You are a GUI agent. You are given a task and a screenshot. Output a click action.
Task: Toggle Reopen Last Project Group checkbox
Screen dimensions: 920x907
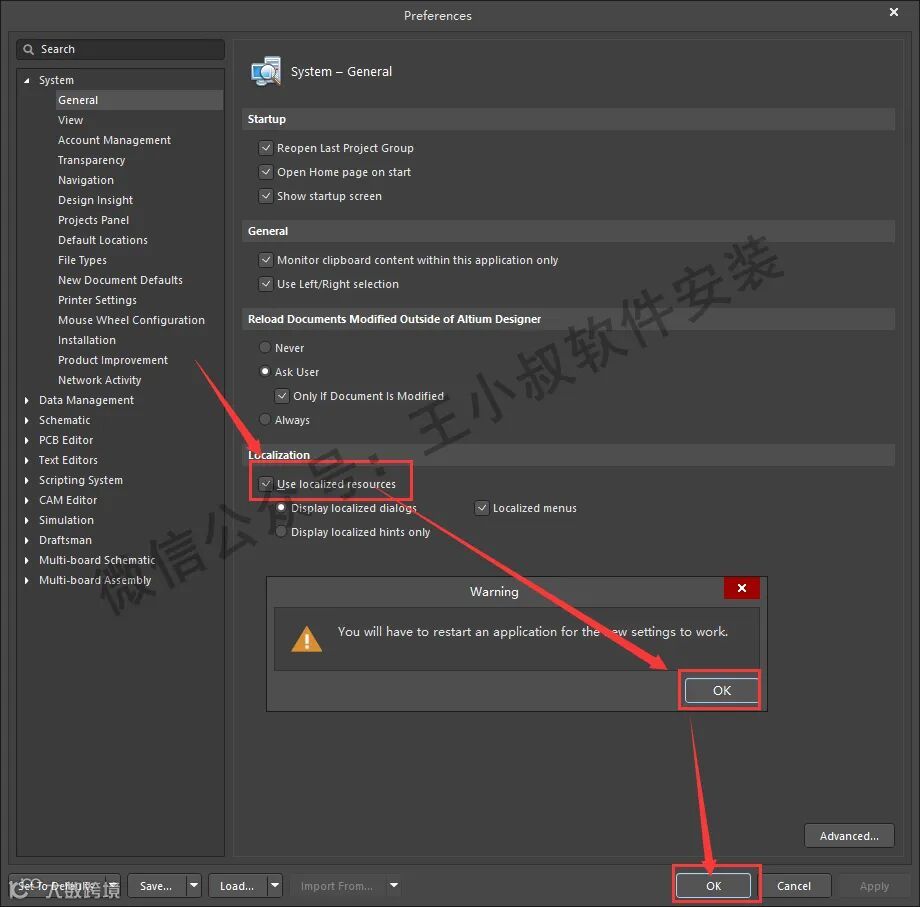click(x=266, y=148)
